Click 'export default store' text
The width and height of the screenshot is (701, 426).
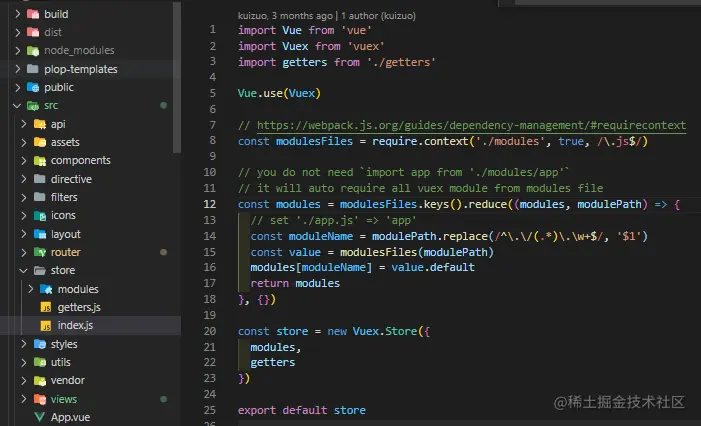[302, 410]
